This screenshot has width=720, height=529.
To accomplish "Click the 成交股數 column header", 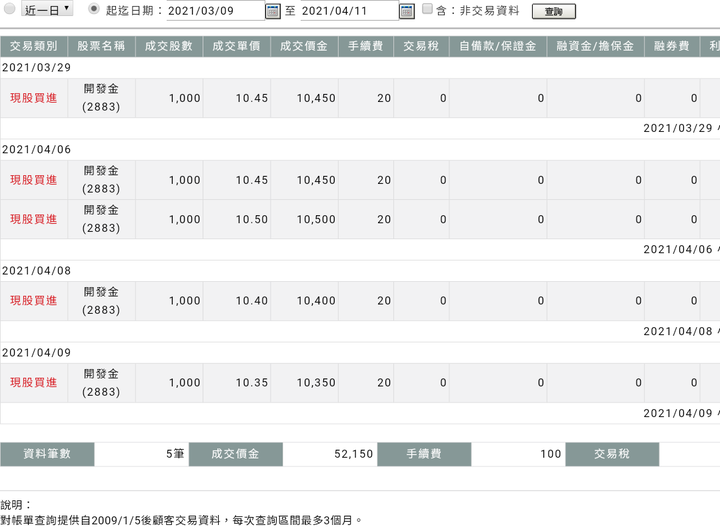I will point(169,46).
